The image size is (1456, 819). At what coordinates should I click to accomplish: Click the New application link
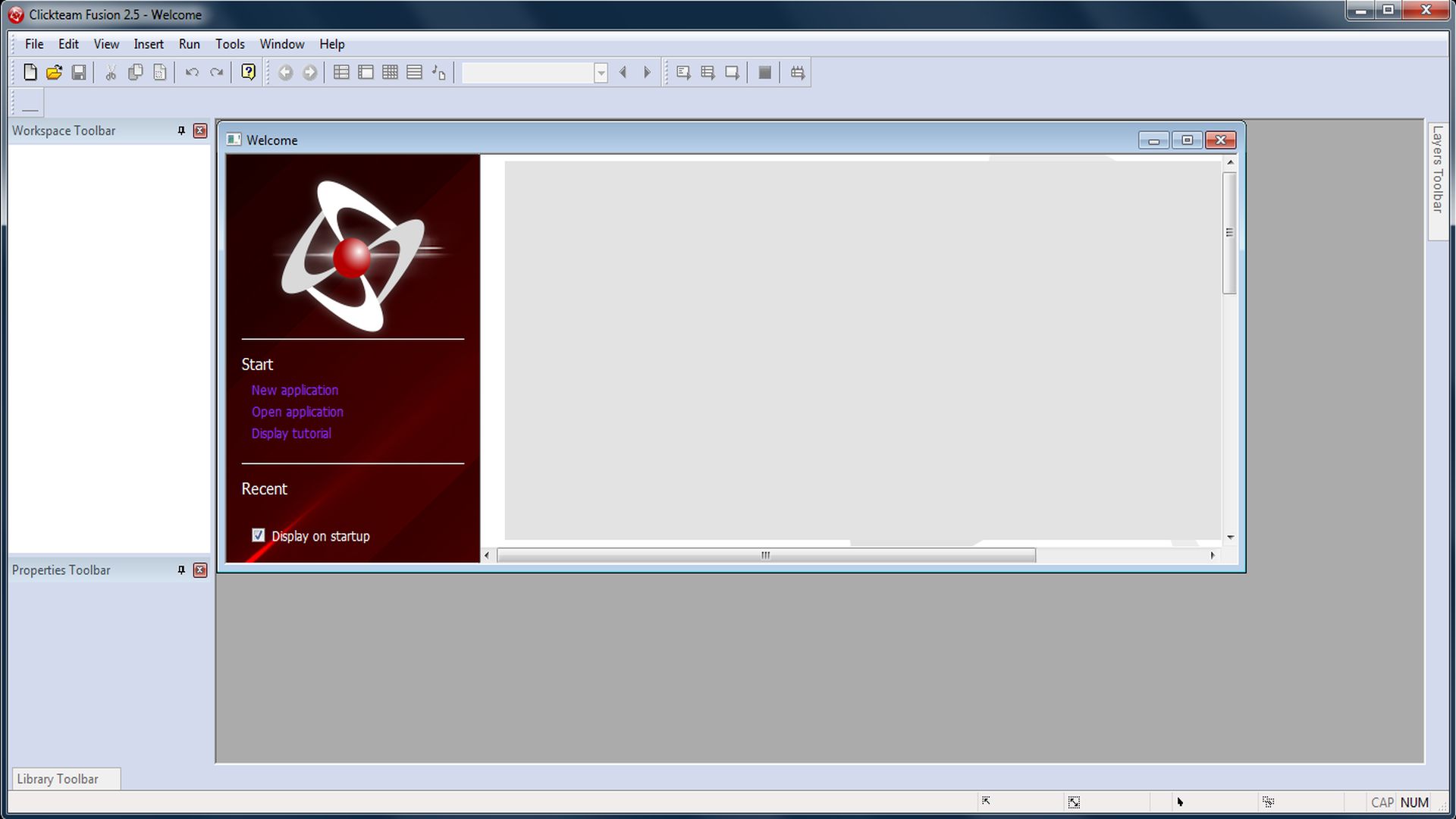(x=294, y=390)
